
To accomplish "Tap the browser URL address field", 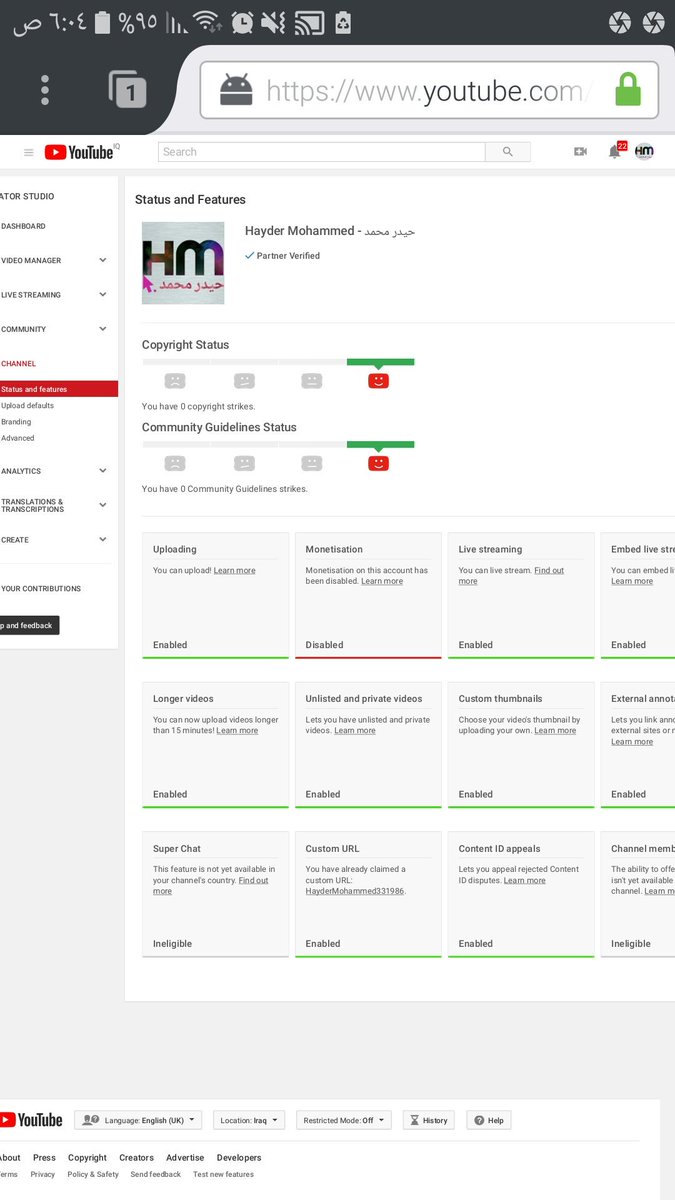I will click(x=429, y=91).
